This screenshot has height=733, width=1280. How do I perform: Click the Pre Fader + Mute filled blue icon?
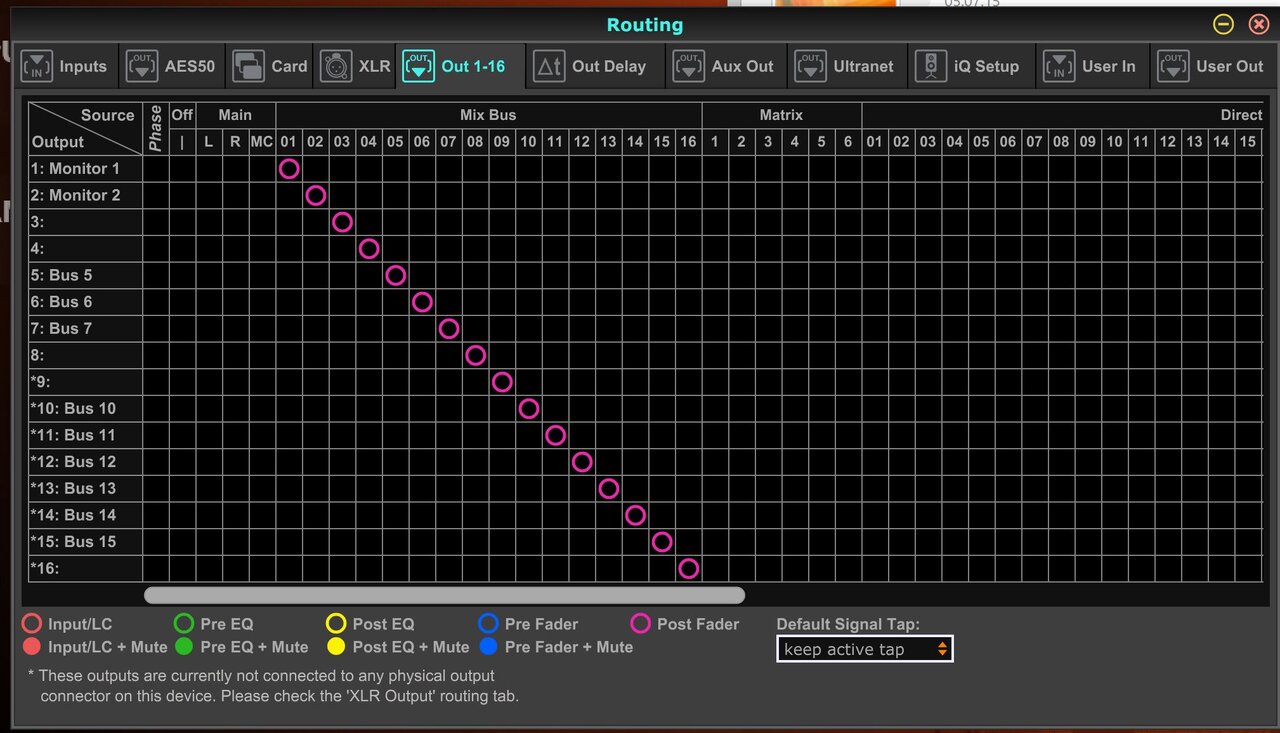[488, 647]
